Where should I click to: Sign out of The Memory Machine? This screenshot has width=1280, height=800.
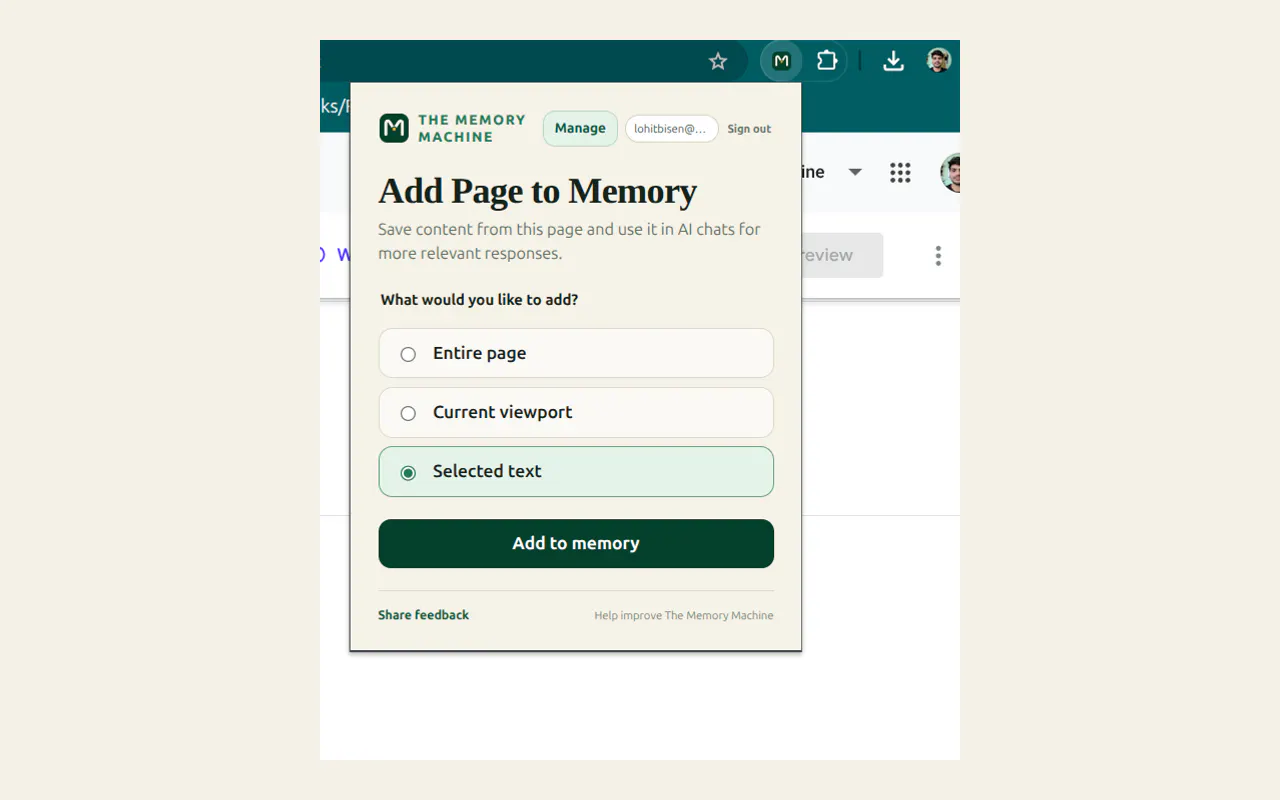pos(749,129)
